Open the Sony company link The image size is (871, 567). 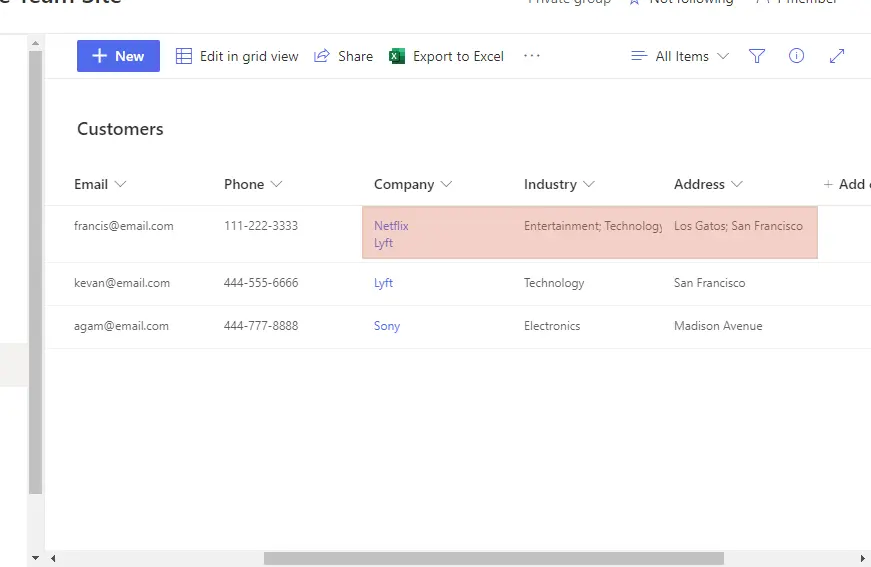(x=387, y=327)
